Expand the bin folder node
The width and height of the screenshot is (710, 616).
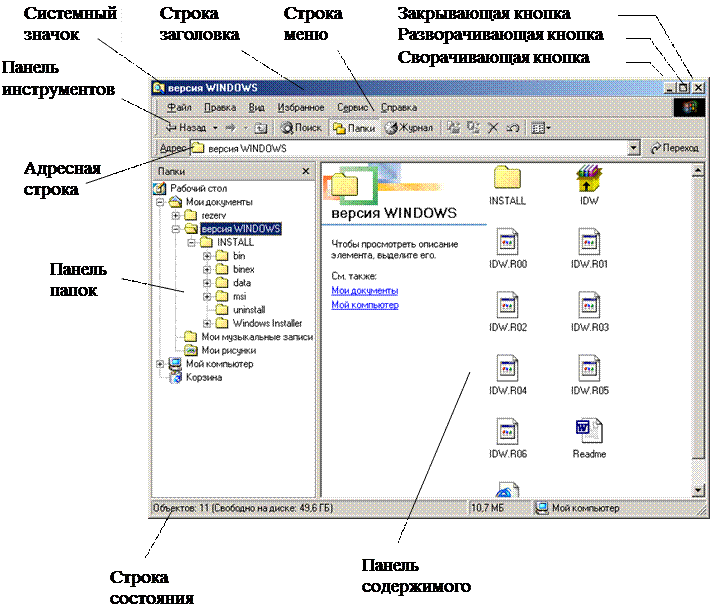point(207,256)
